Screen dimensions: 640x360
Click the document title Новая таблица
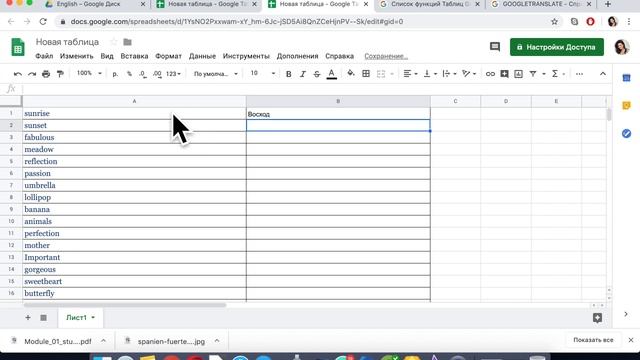(x=67, y=42)
